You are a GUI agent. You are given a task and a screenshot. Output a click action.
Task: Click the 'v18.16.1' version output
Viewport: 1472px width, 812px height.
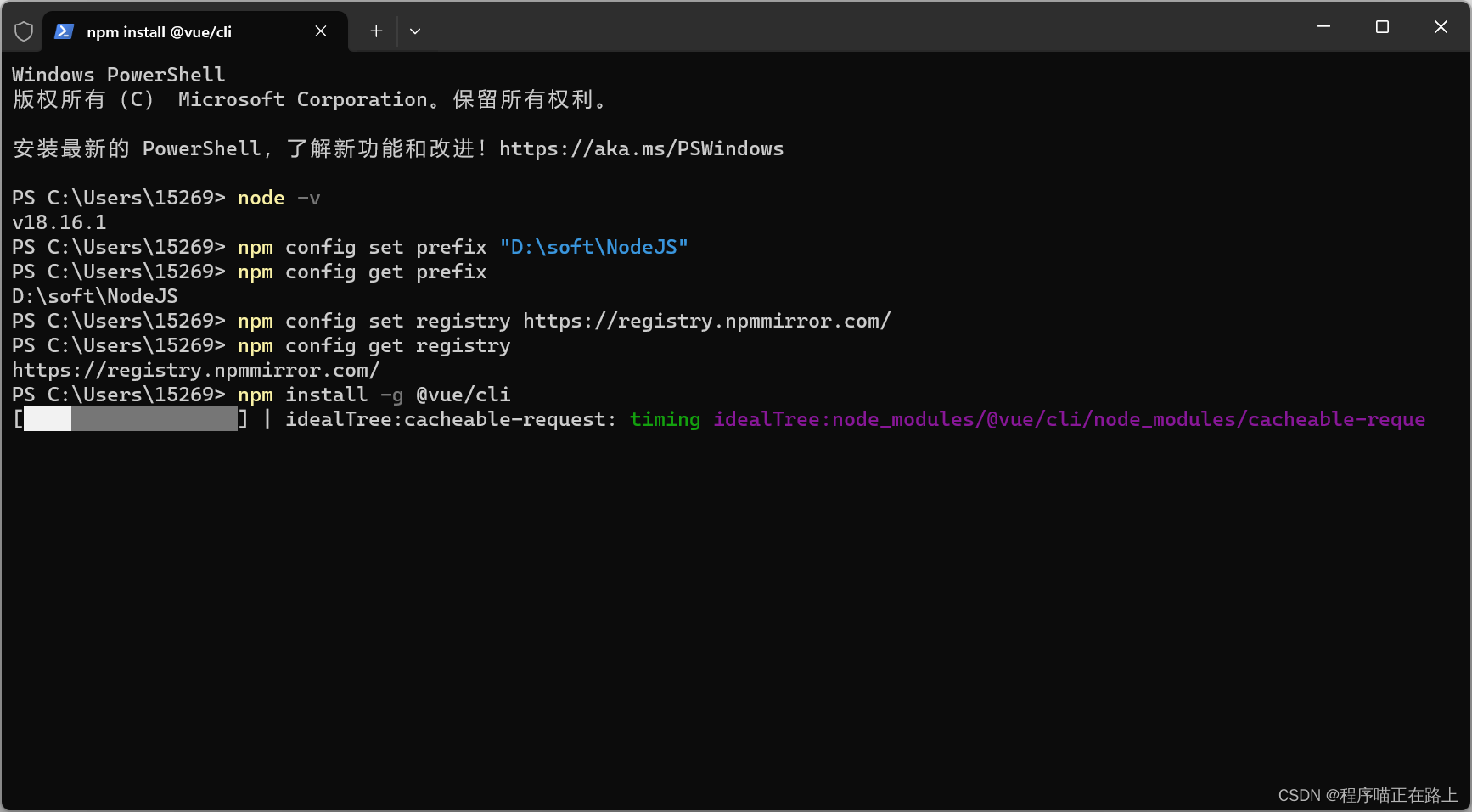point(59,222)
